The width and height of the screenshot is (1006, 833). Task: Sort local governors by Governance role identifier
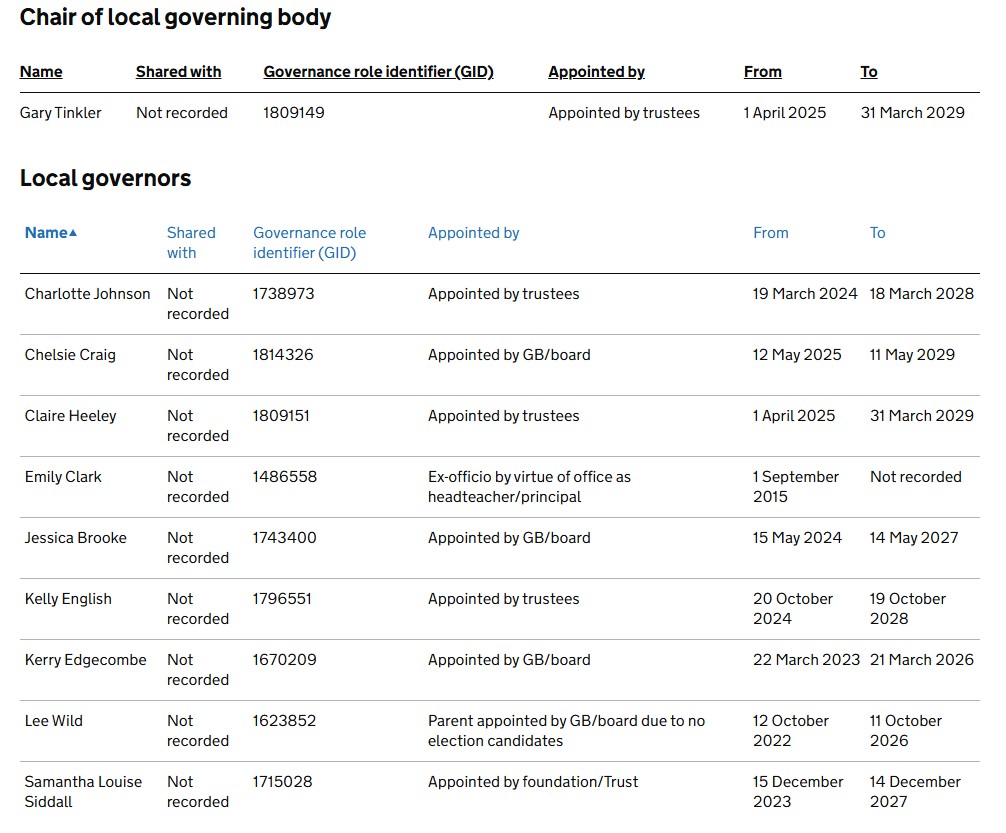[x=309, y=243]
